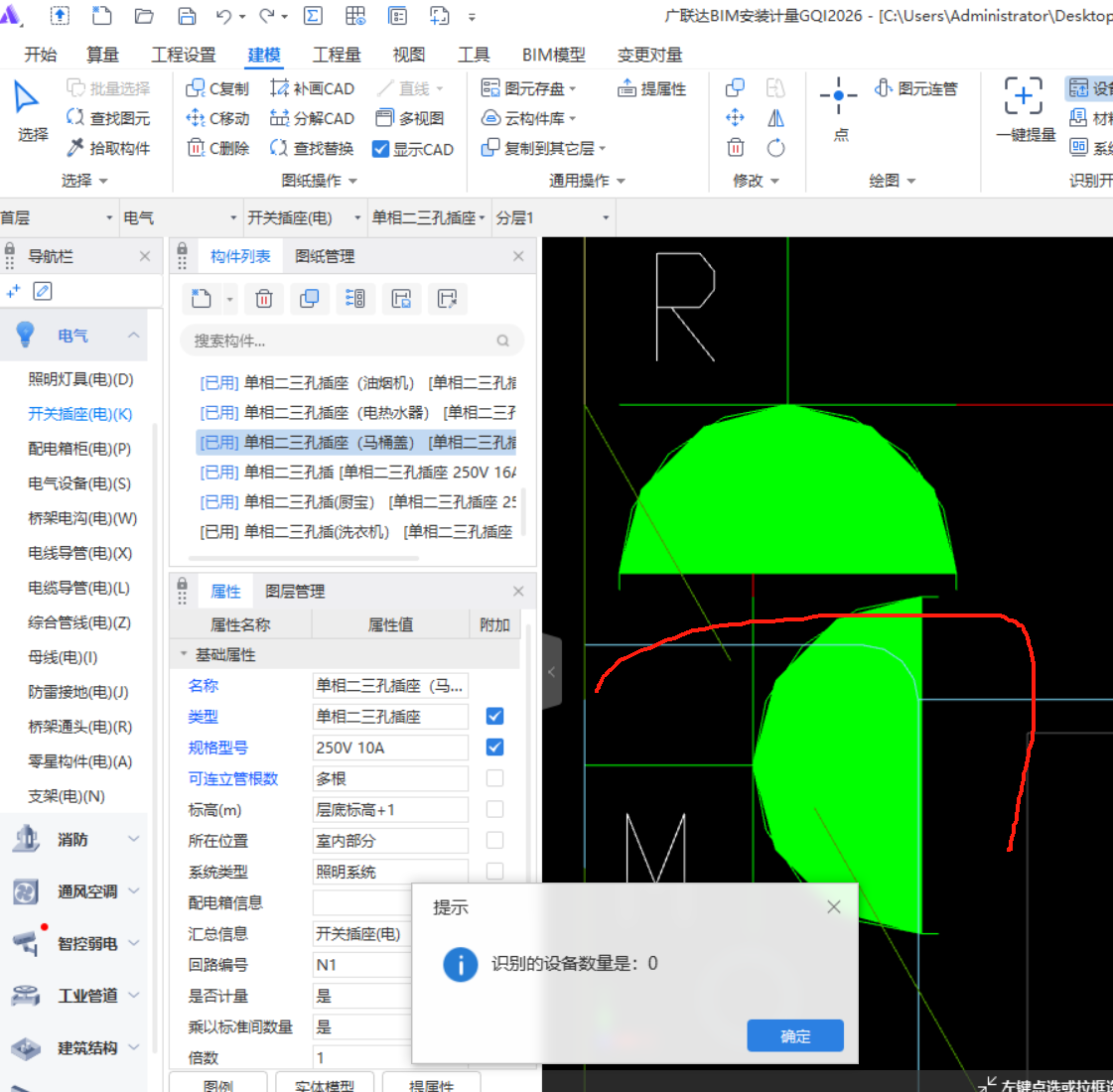Open the folder icon in quick toolbar
The width and height of the screenshot is (1113, 1092).
[144, 16]
